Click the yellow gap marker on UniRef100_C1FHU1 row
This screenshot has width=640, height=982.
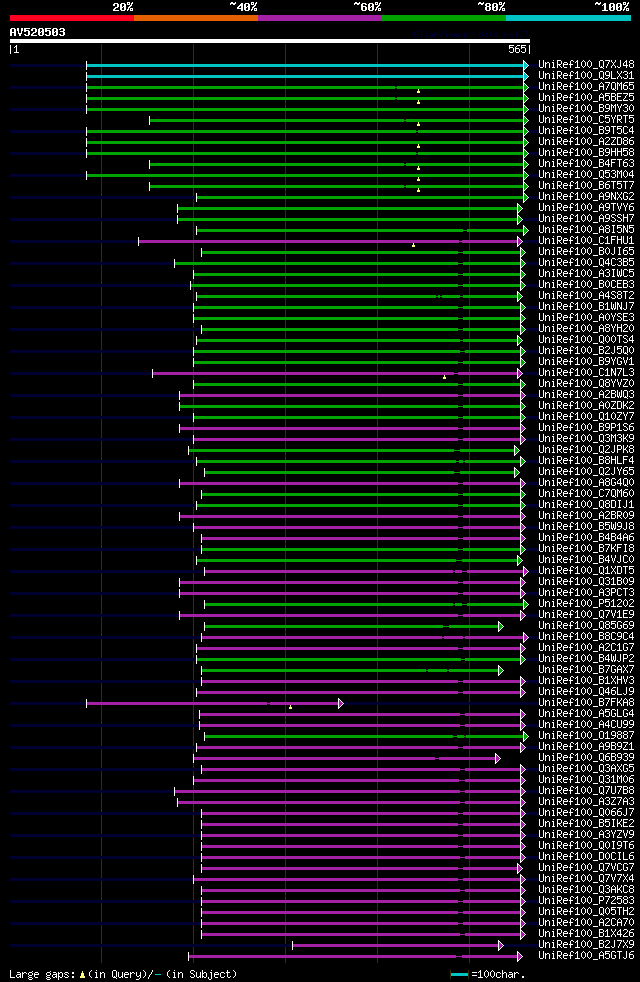point(413,246)
